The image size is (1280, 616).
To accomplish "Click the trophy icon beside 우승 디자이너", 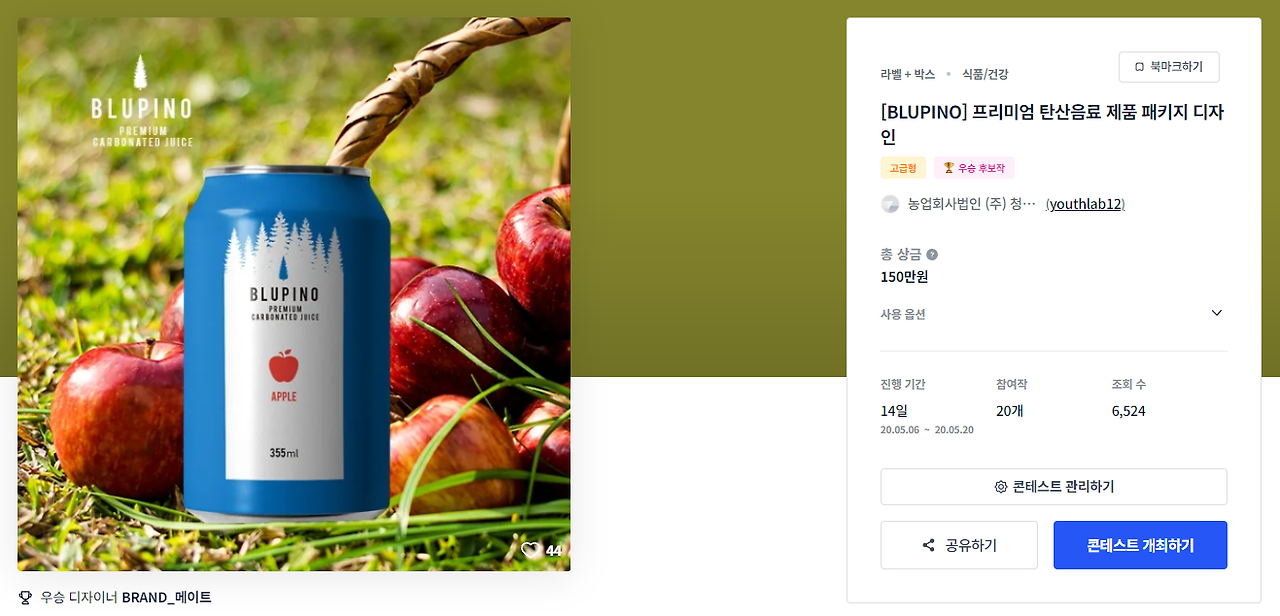I will pyautogui.click(x=26, y=597).
